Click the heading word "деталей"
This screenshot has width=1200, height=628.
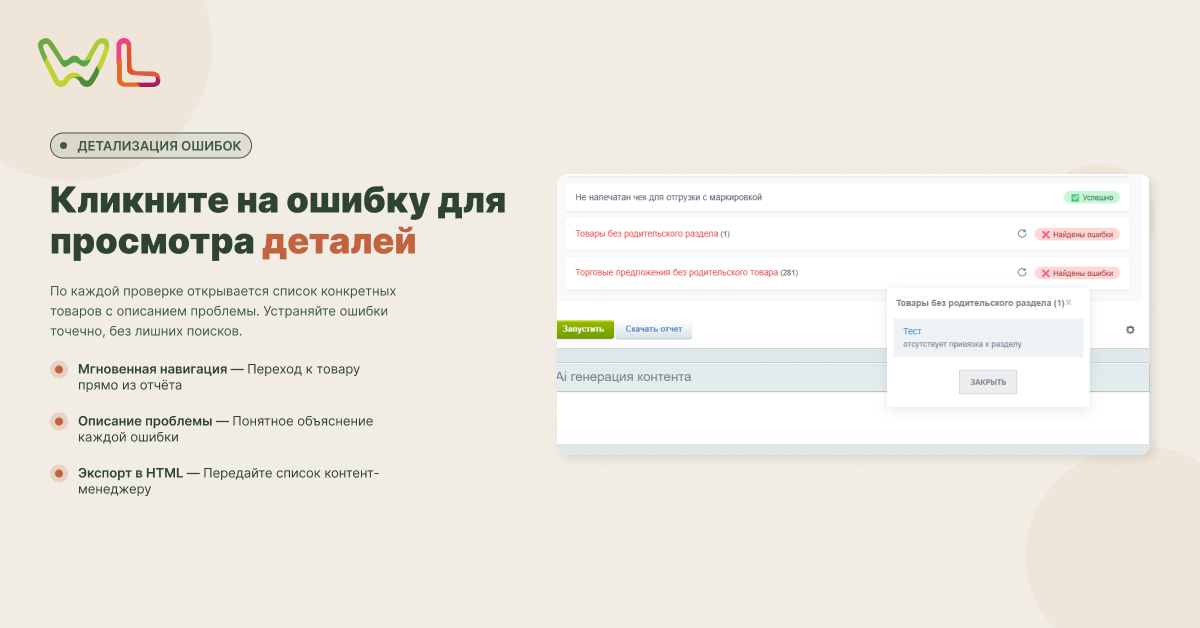(x=339, y=243)
